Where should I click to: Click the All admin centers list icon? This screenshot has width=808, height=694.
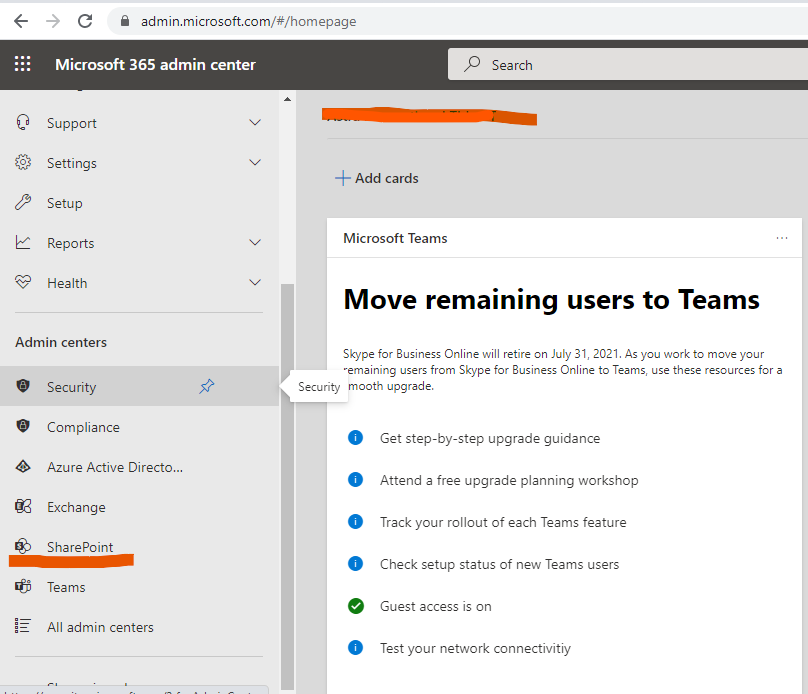[23, 625]
